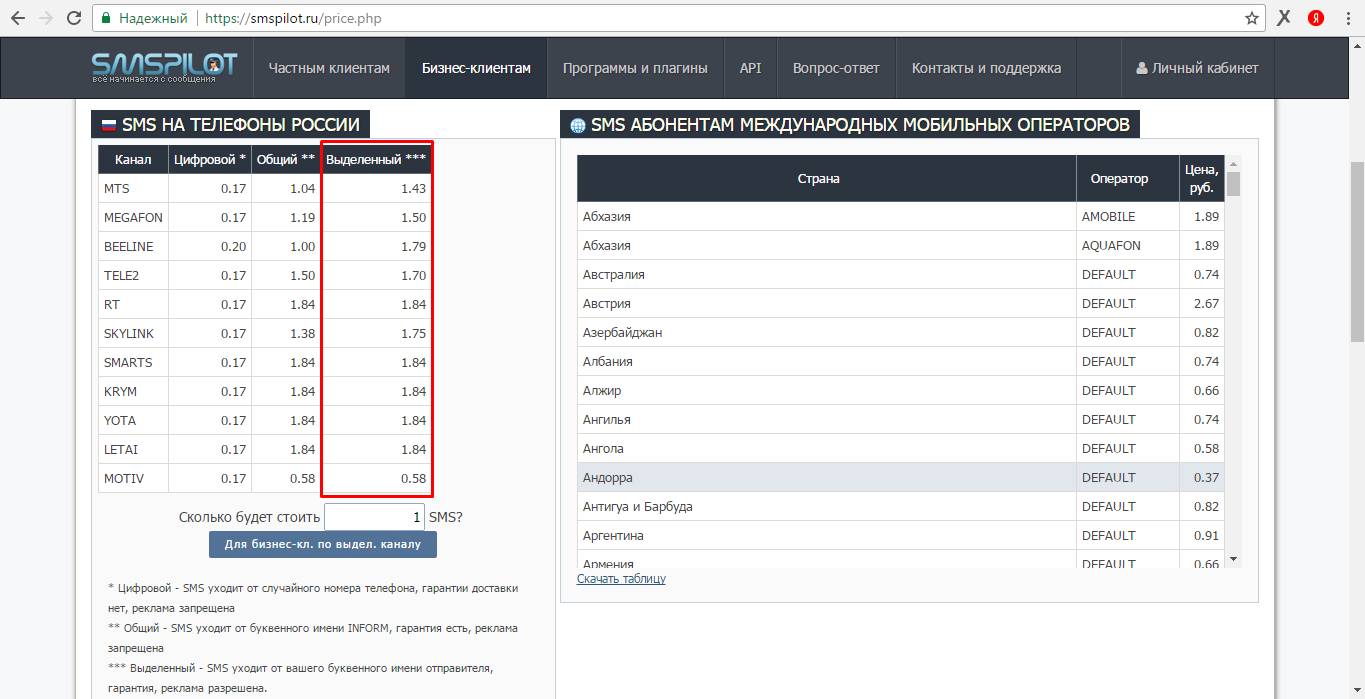
Task: Click the SMSPILOT logo
Action: 164,68
